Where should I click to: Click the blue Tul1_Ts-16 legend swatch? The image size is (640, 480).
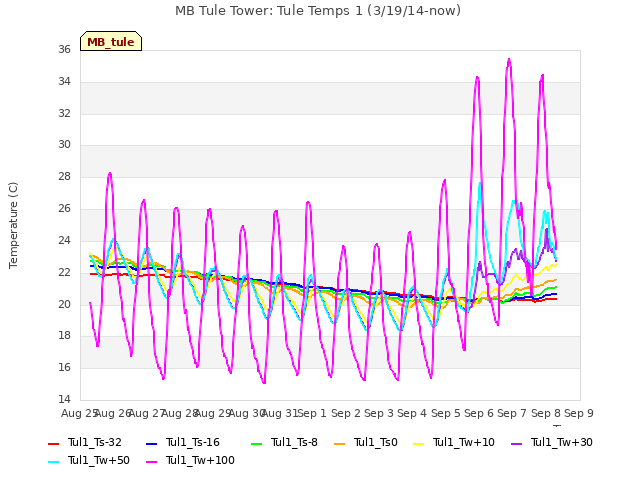click(x=151, y=443)
